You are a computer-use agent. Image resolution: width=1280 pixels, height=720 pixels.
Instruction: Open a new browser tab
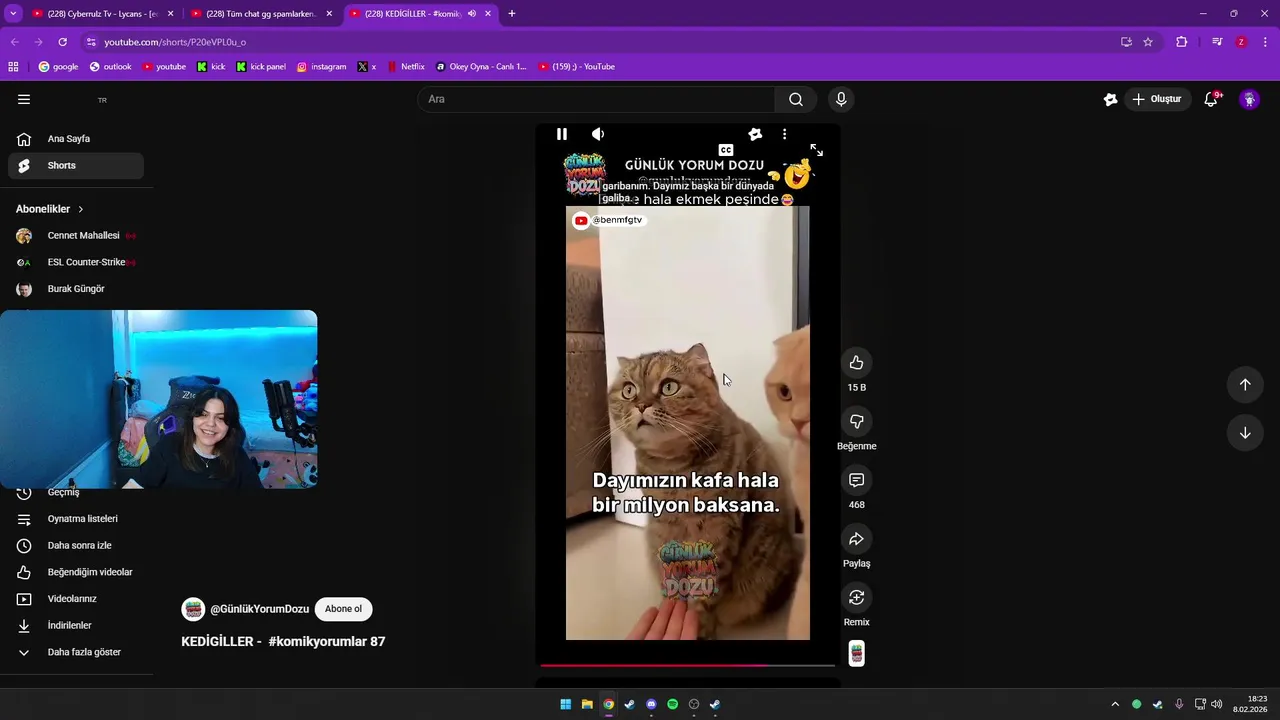512,14
